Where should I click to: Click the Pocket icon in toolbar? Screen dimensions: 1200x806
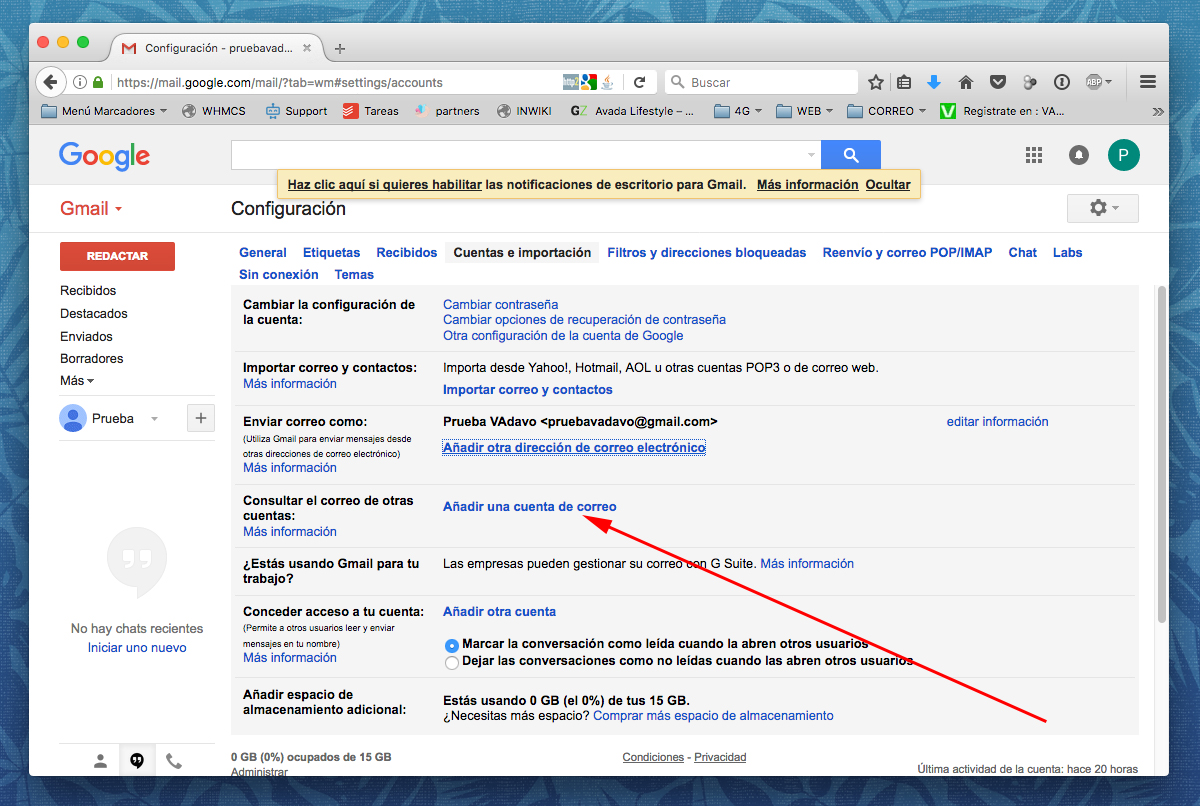998,82
